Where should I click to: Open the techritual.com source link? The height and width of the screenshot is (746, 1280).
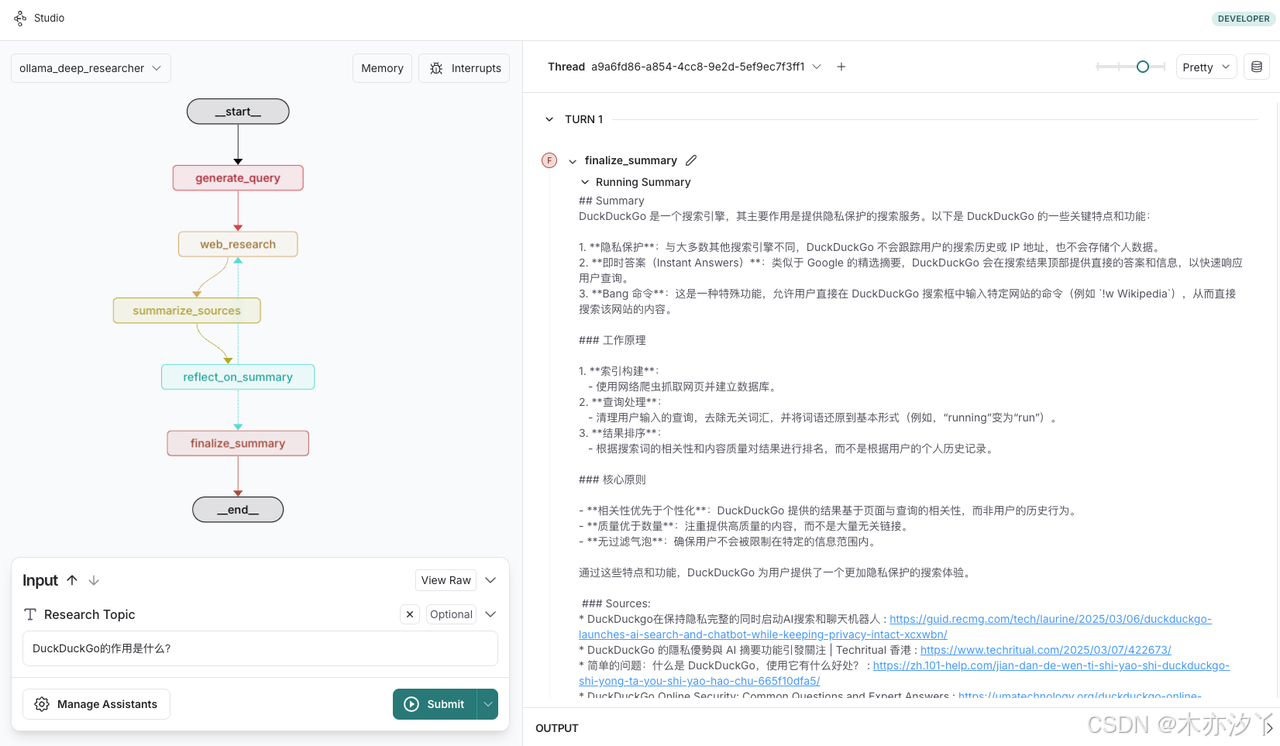click(x=1045, y=649)
